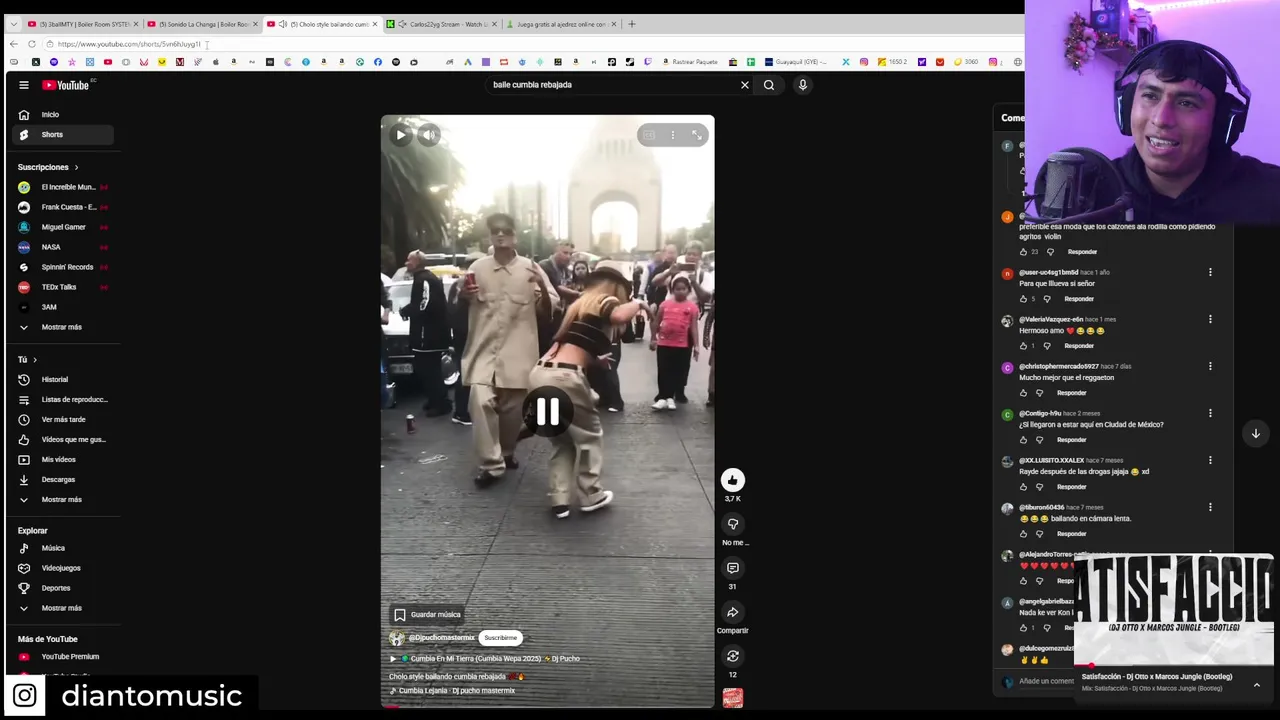The image size is (1280, 720).
Task: Open Listas de reproducción
Action: pos(62,400)
